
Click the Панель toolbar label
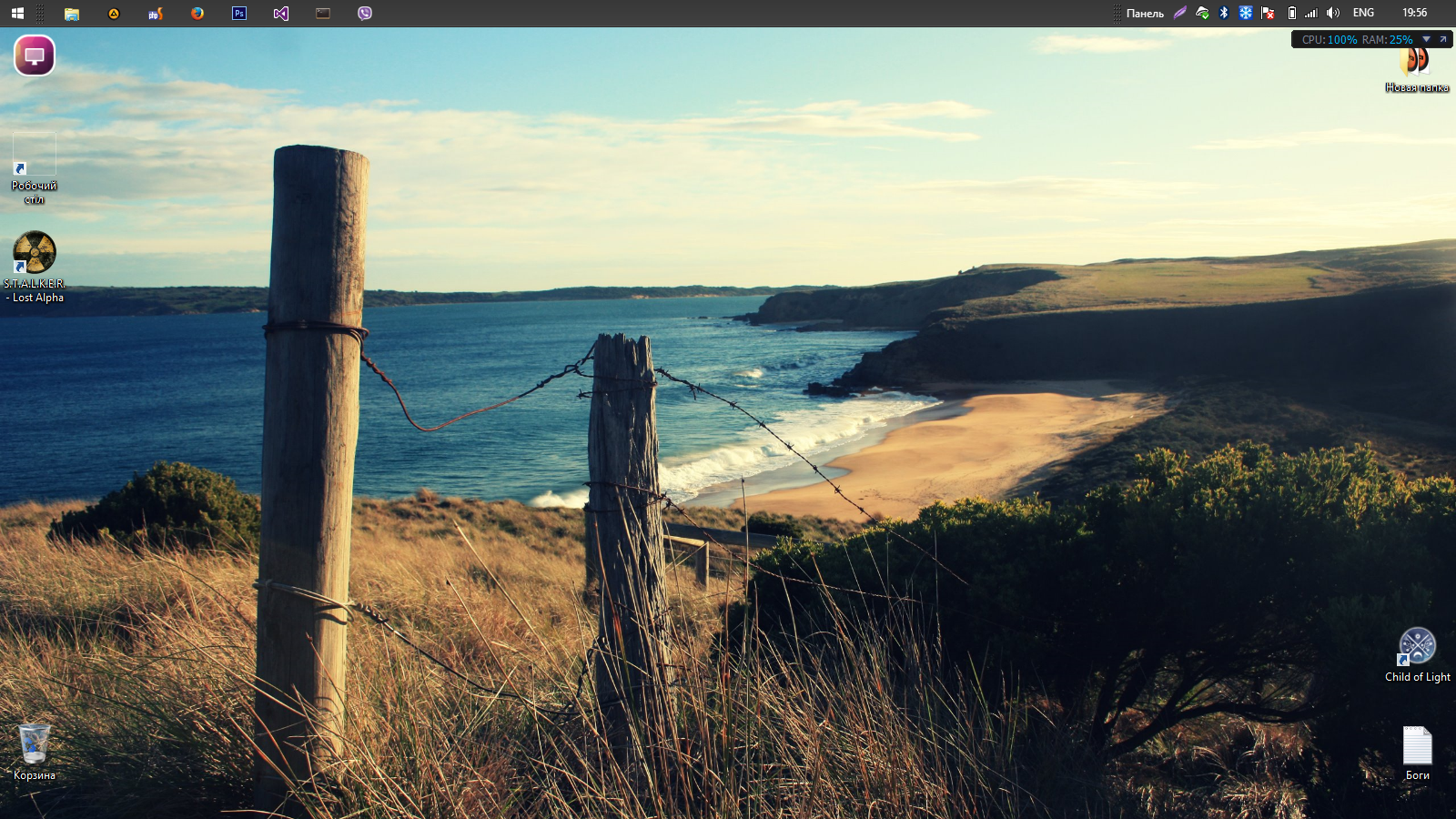[x=1145, y=14]
